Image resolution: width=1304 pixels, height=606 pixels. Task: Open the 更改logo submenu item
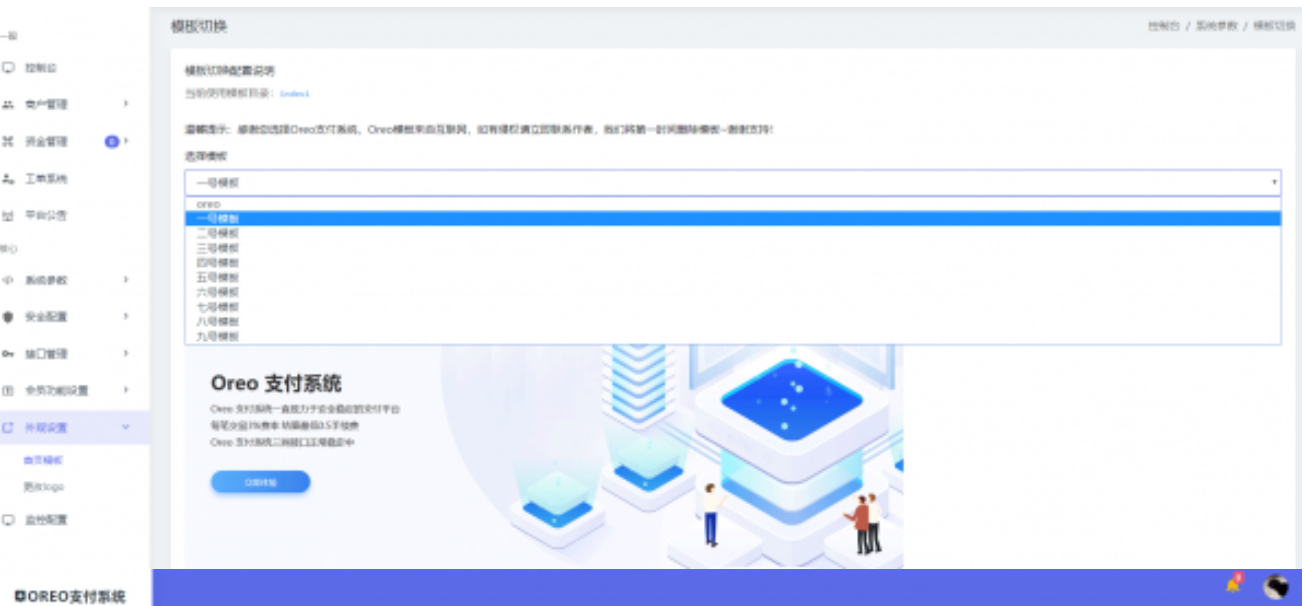[43, 487]
